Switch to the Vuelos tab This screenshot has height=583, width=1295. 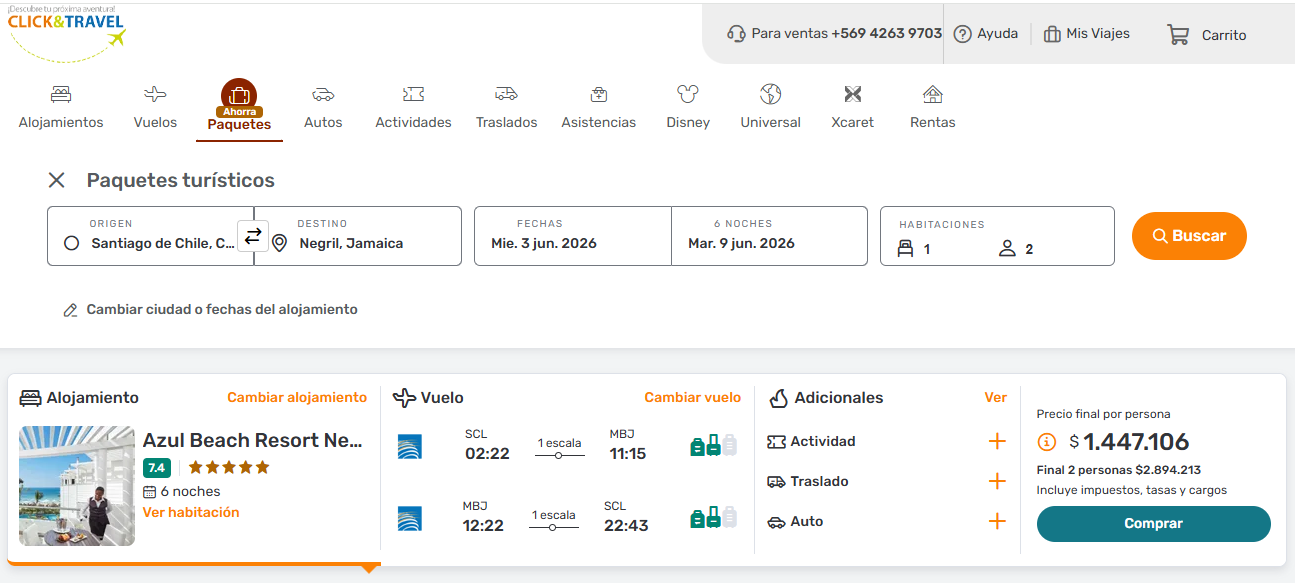point(155,106)
